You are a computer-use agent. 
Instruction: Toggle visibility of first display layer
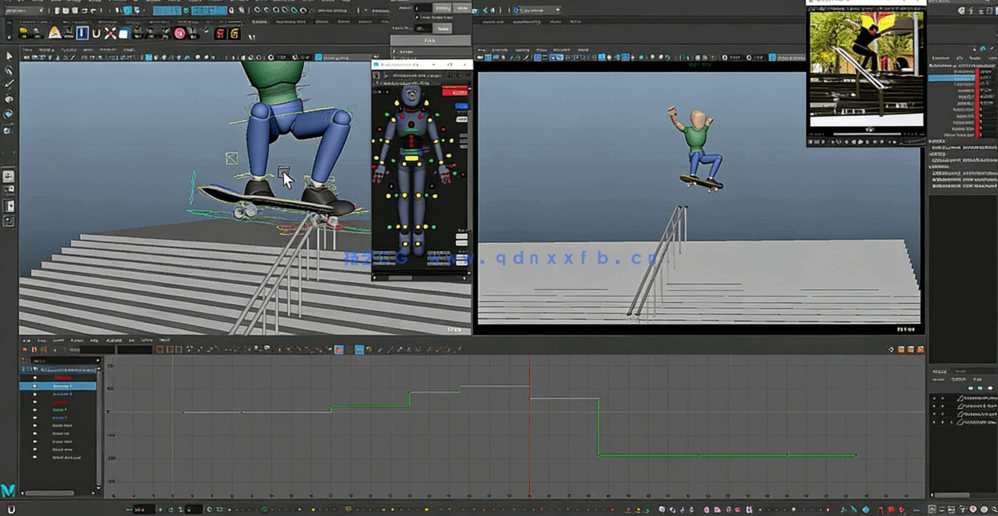(935, 399)
